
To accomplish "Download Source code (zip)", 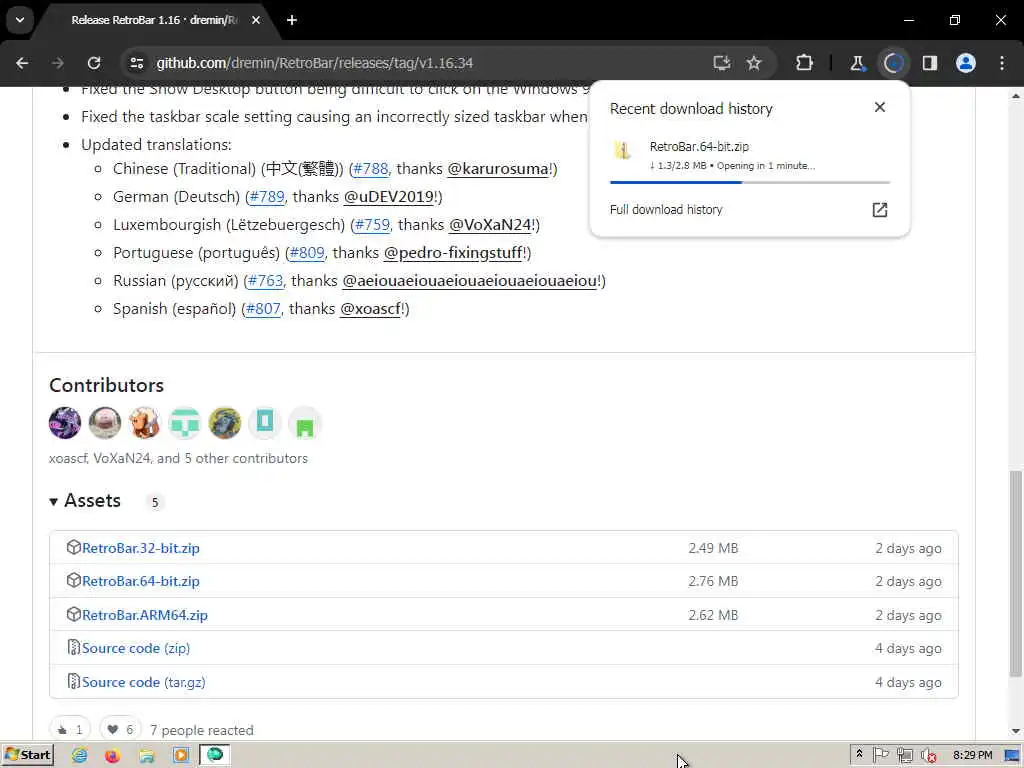I will [136, 648].
